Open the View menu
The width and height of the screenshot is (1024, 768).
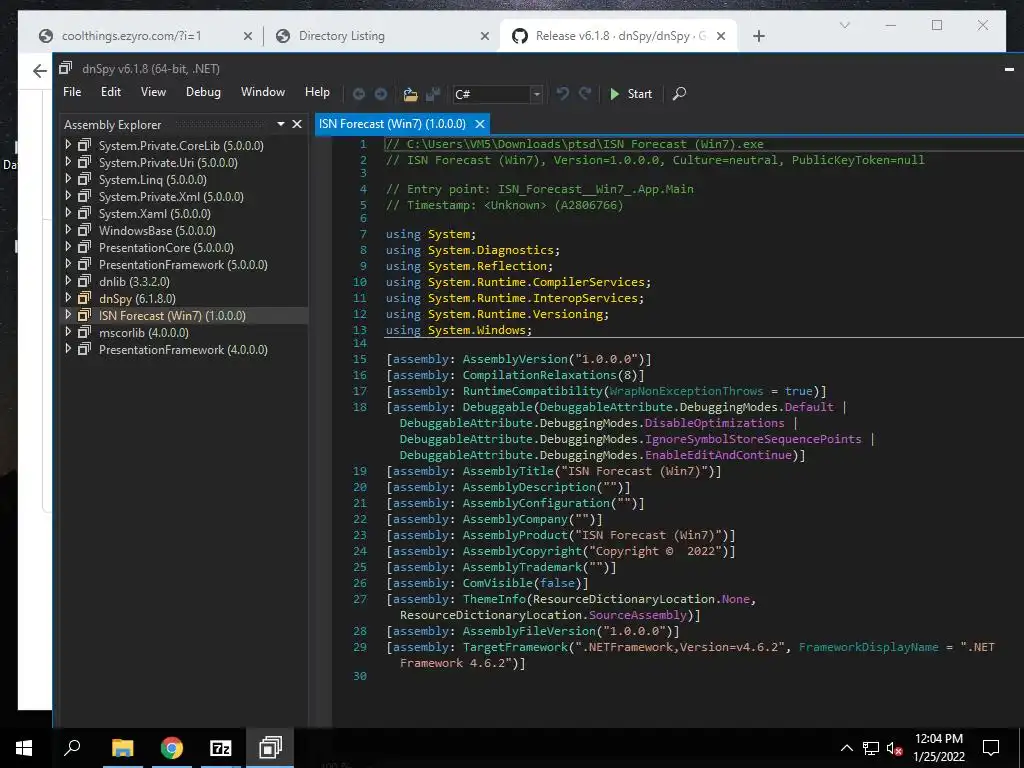[x=153, y=92]
